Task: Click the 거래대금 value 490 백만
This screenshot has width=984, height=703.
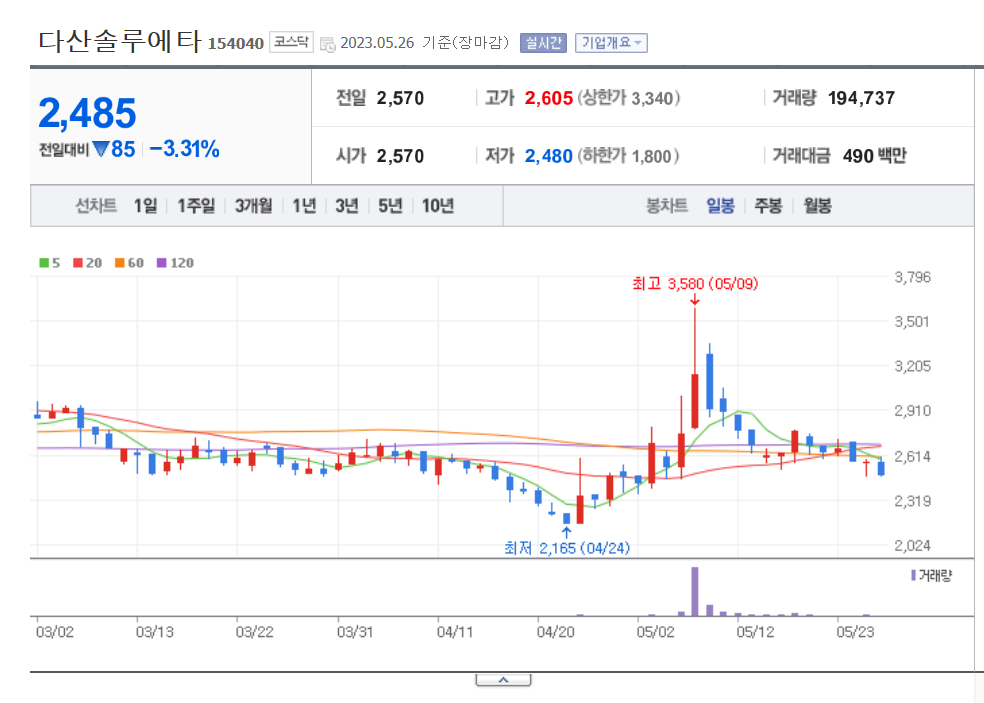Action: click(x=874, y=156)
